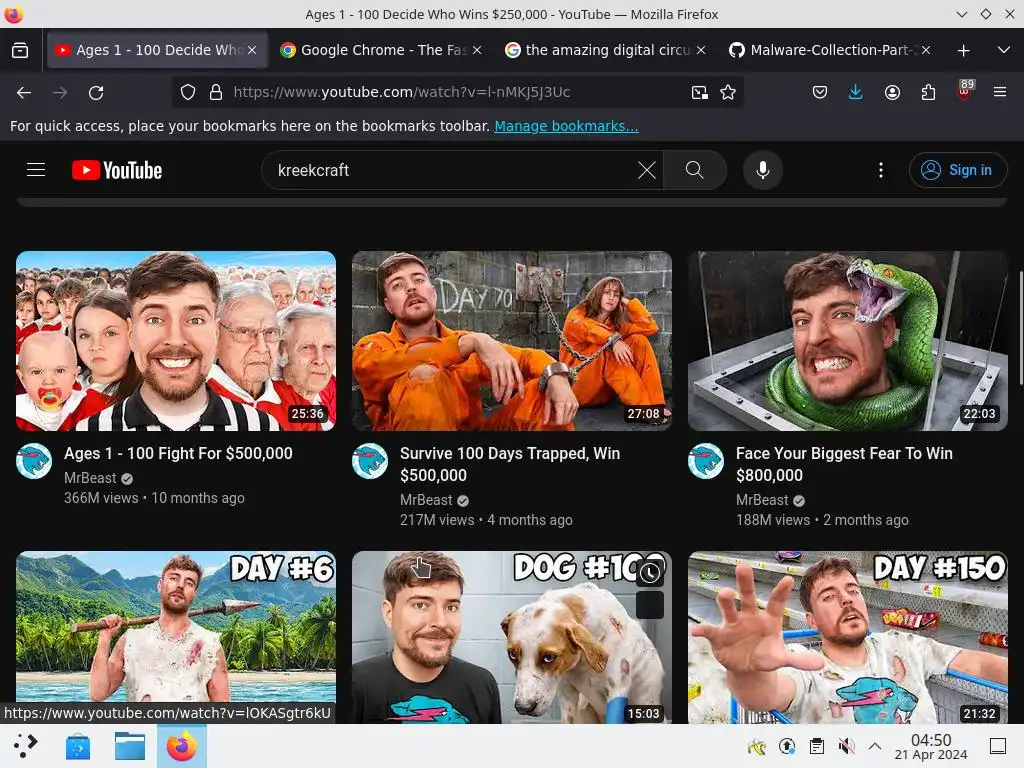This screenshot has height=768, width=1024.
Task: Open a new browser tab
Action: pos(963,50)
